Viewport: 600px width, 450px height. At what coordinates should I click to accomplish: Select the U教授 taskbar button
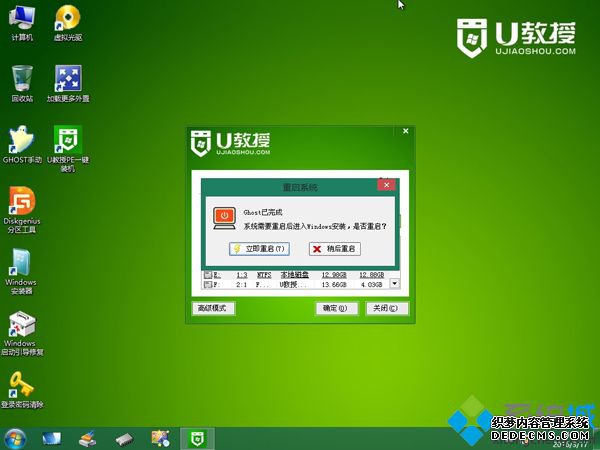coord(197,439)
